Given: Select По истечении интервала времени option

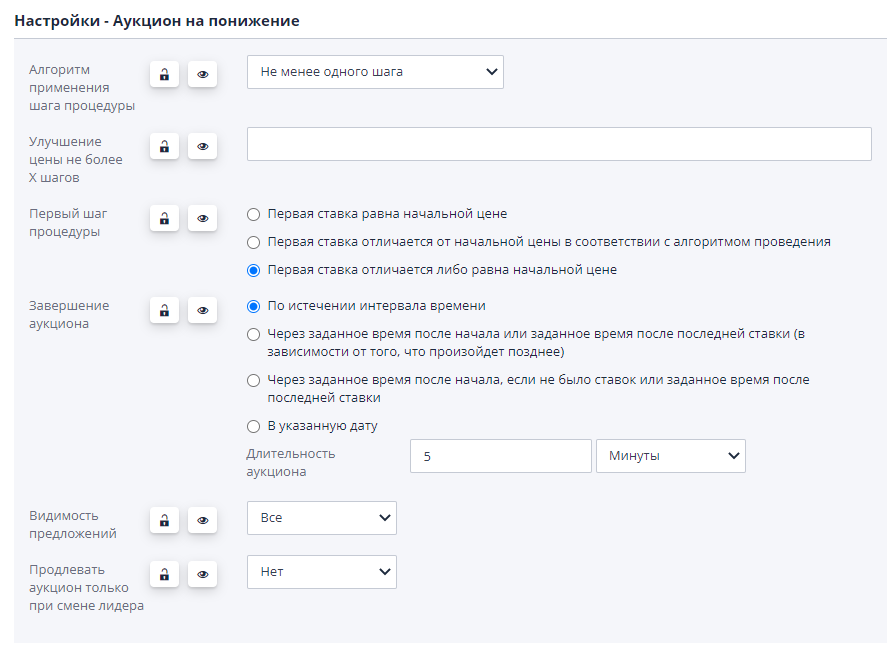Looking at the screenshot, I should tap(253, 306).
